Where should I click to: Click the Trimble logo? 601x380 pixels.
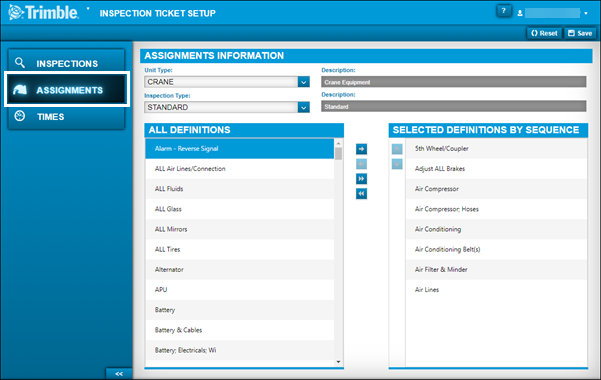click(43, 12)
